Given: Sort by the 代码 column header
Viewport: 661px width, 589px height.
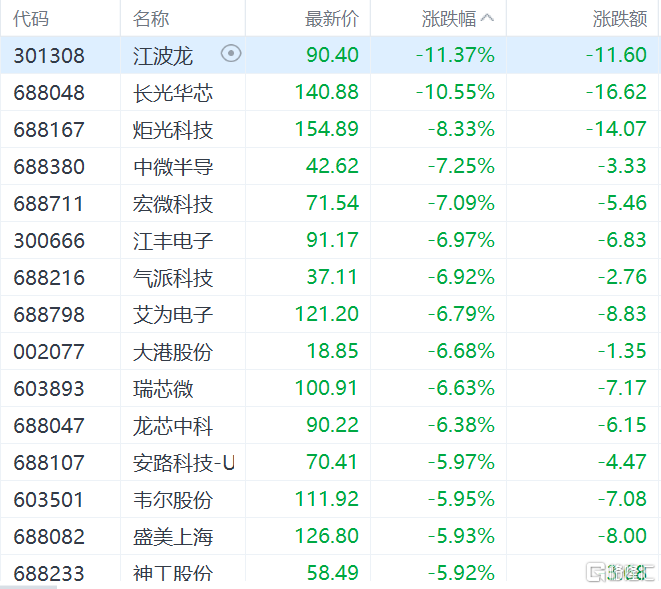Looking at the screenshot, I should [31, 19].
